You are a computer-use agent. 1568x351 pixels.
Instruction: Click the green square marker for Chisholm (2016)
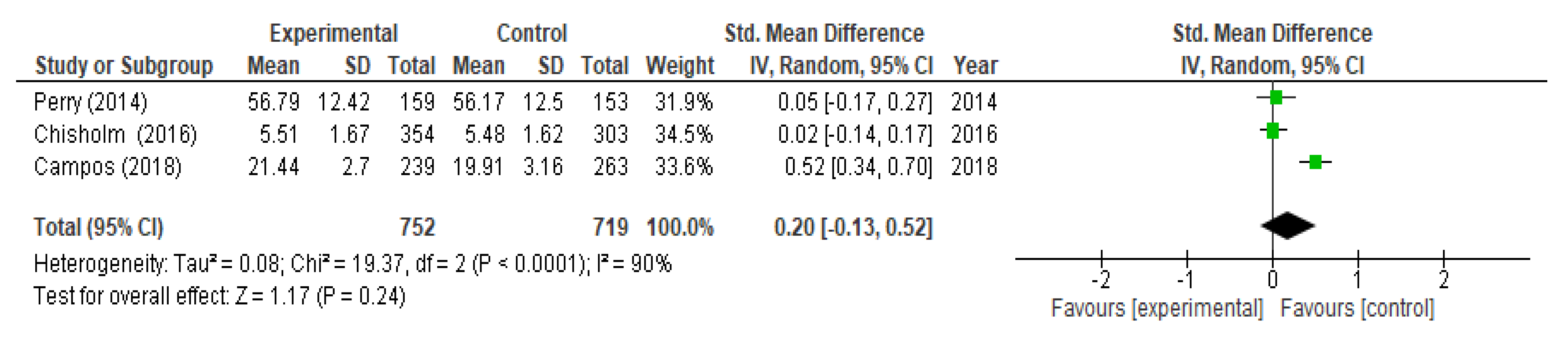pos(1272,130)
